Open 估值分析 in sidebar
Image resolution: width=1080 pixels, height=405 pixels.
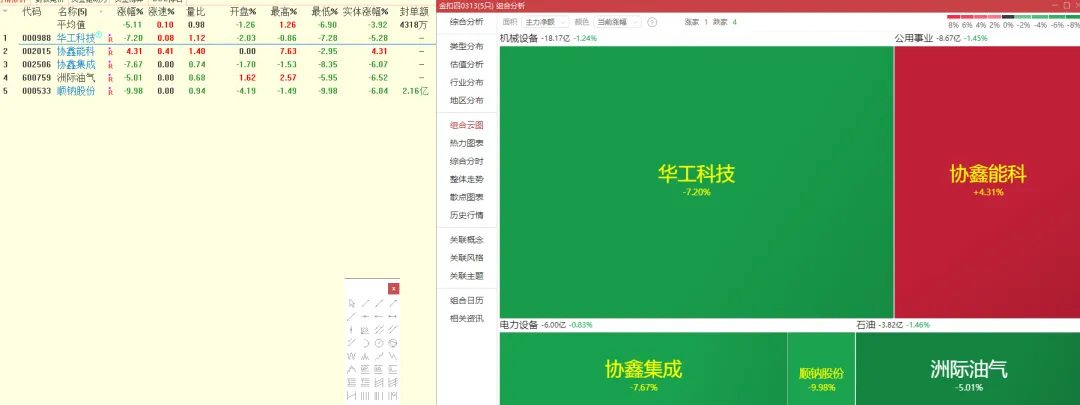(x=466, y=65)
